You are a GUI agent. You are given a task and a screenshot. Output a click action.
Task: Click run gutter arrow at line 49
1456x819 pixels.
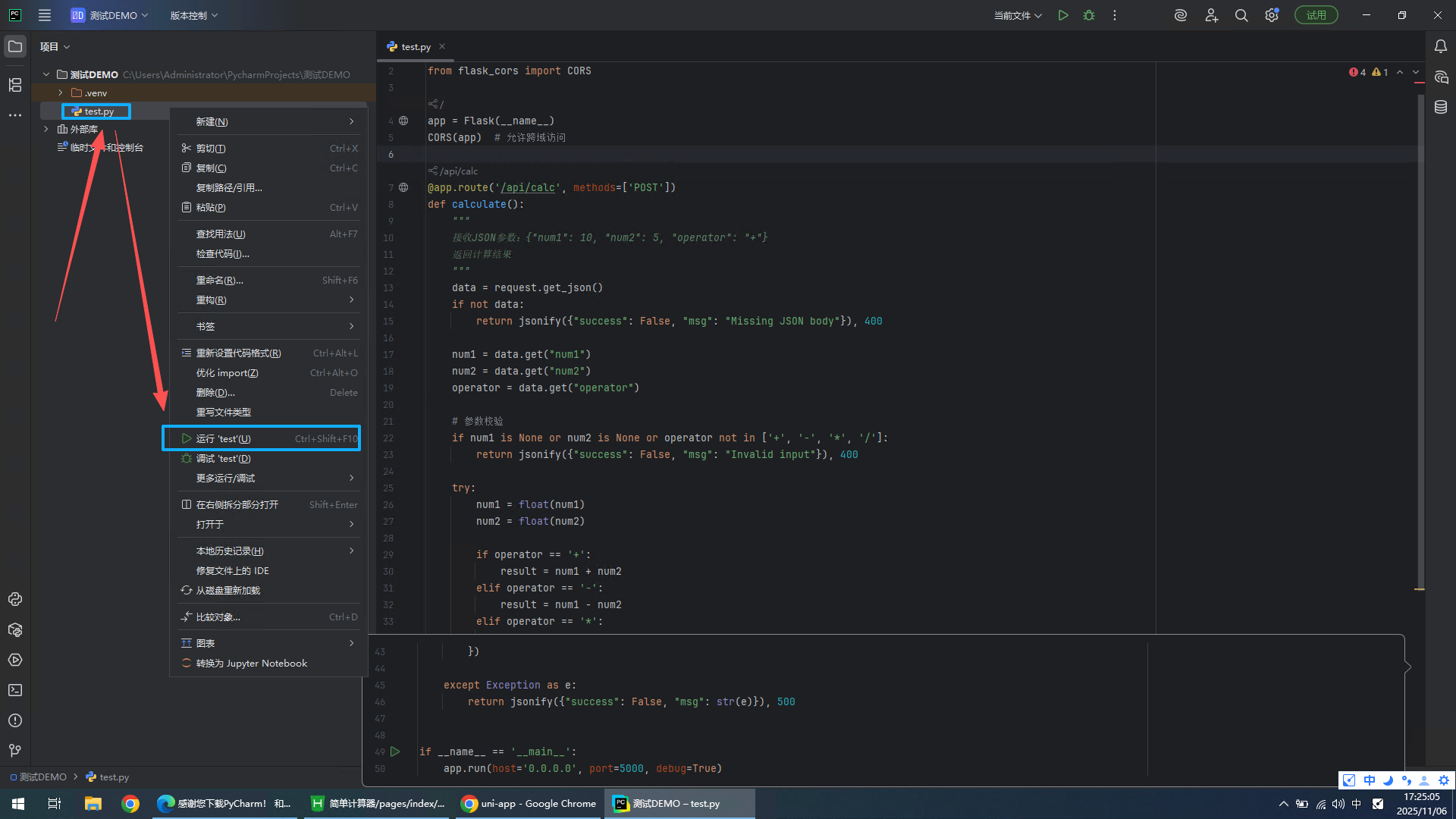[395, 752]
